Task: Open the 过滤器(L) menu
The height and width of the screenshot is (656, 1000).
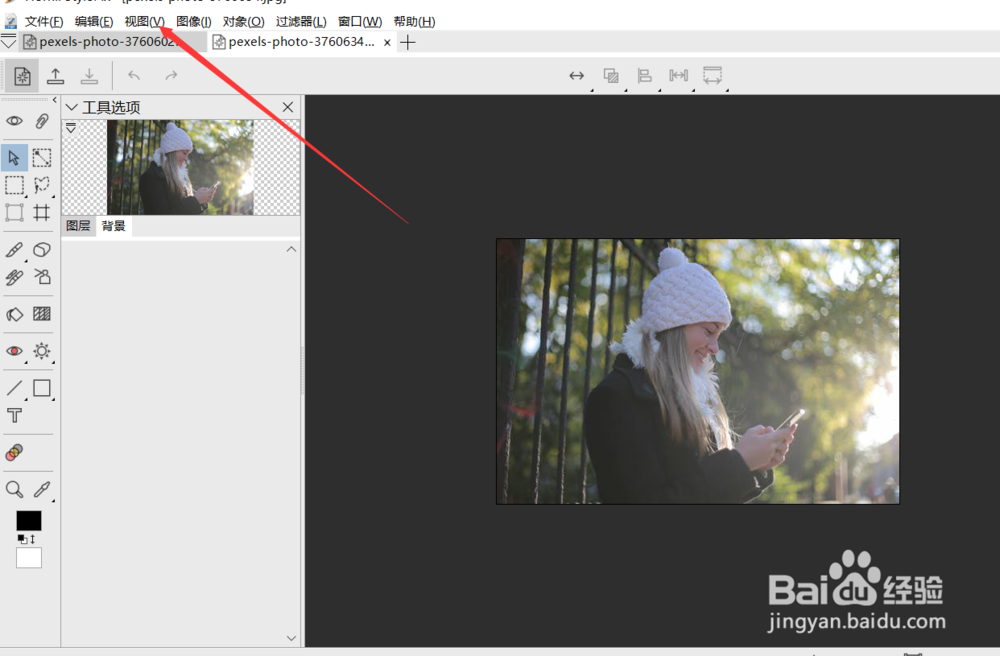Action: [x=301, y=22]
